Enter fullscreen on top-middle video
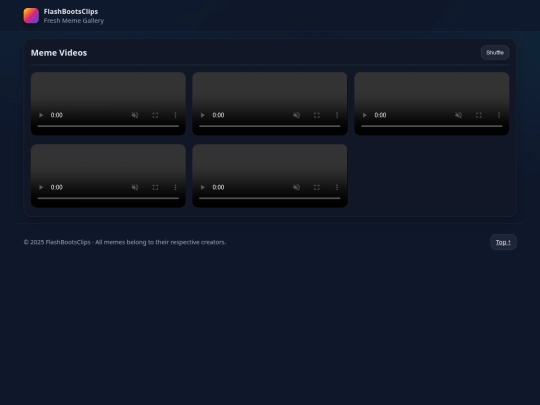 317,115
